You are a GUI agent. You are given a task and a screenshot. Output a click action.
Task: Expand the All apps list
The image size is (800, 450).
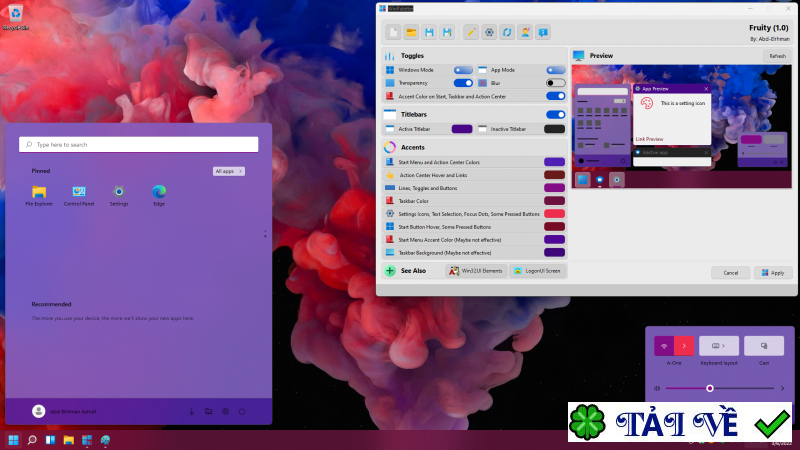tap(228, 171)
